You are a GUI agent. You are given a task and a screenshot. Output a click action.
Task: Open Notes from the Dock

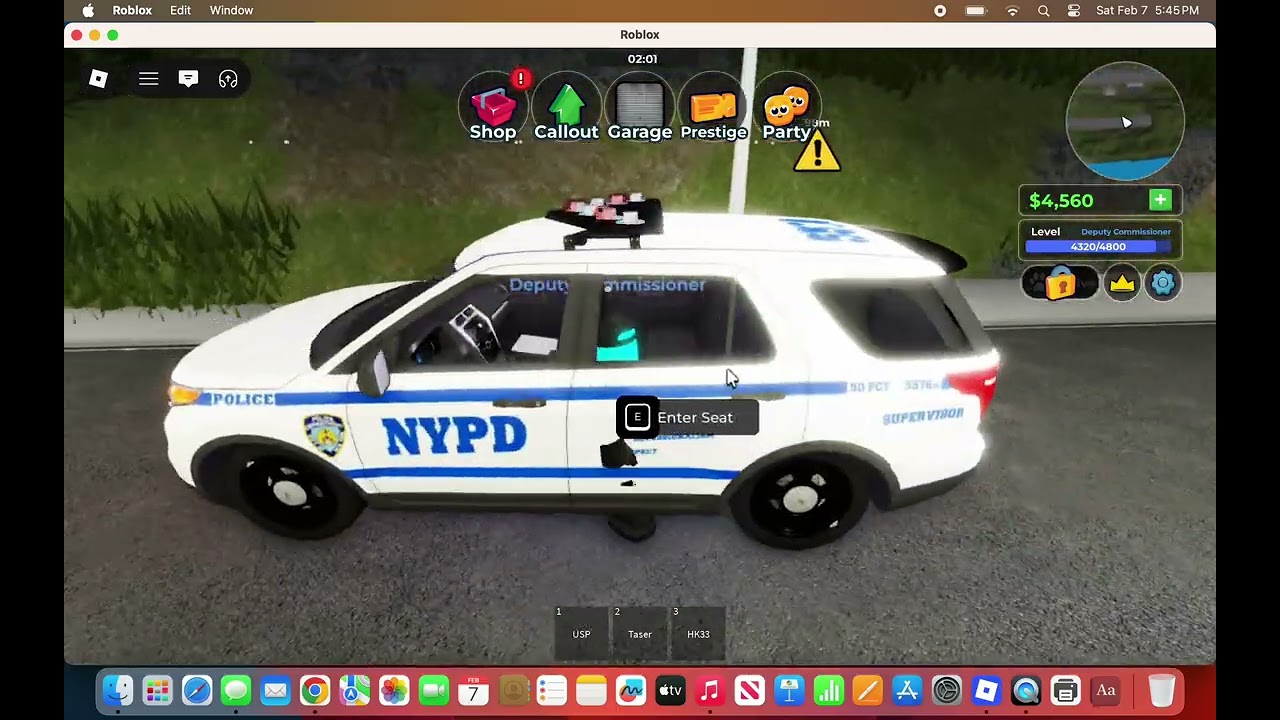click(592, 690)
